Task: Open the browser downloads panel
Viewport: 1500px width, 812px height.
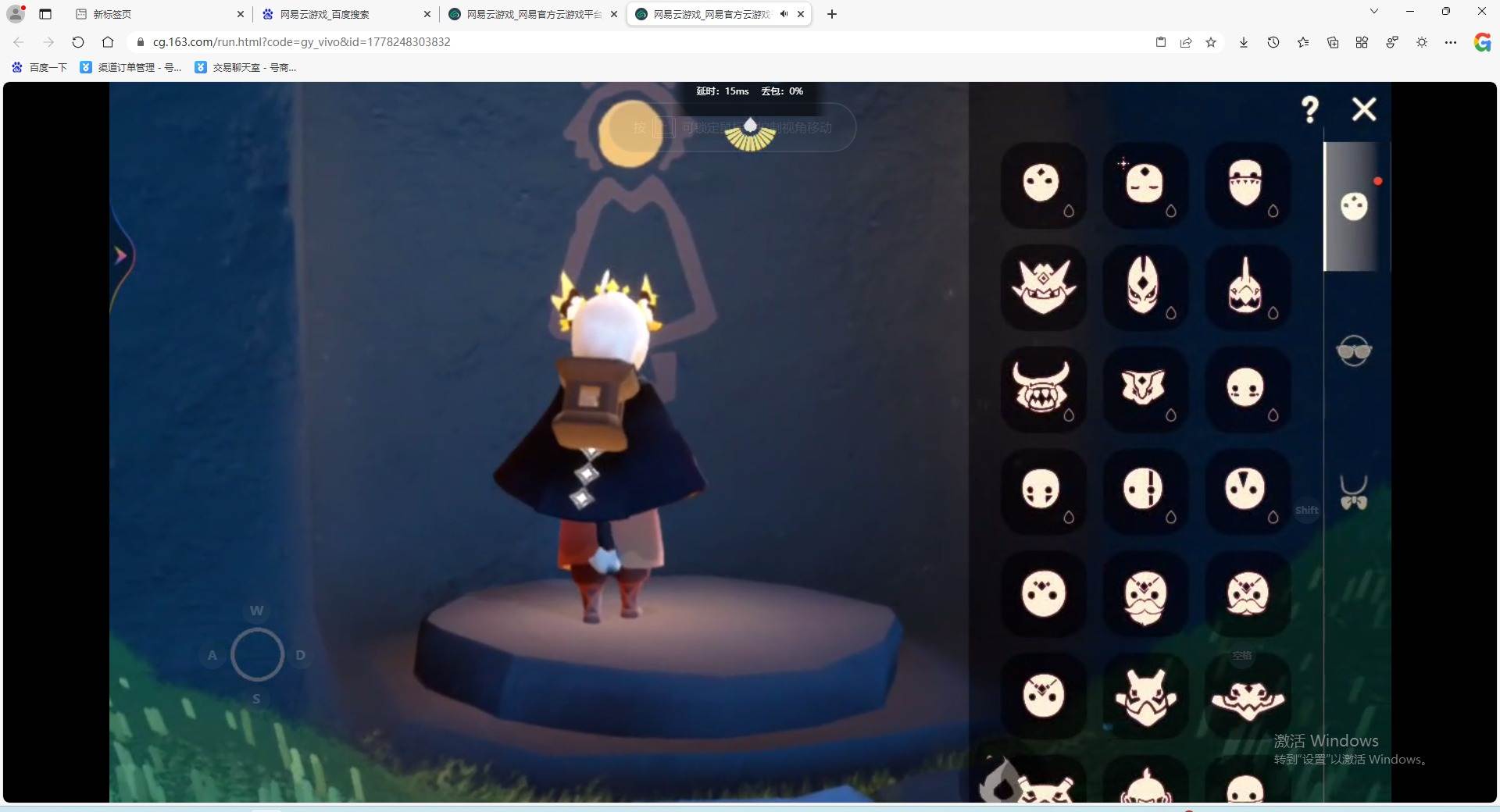Action: 1244,42
